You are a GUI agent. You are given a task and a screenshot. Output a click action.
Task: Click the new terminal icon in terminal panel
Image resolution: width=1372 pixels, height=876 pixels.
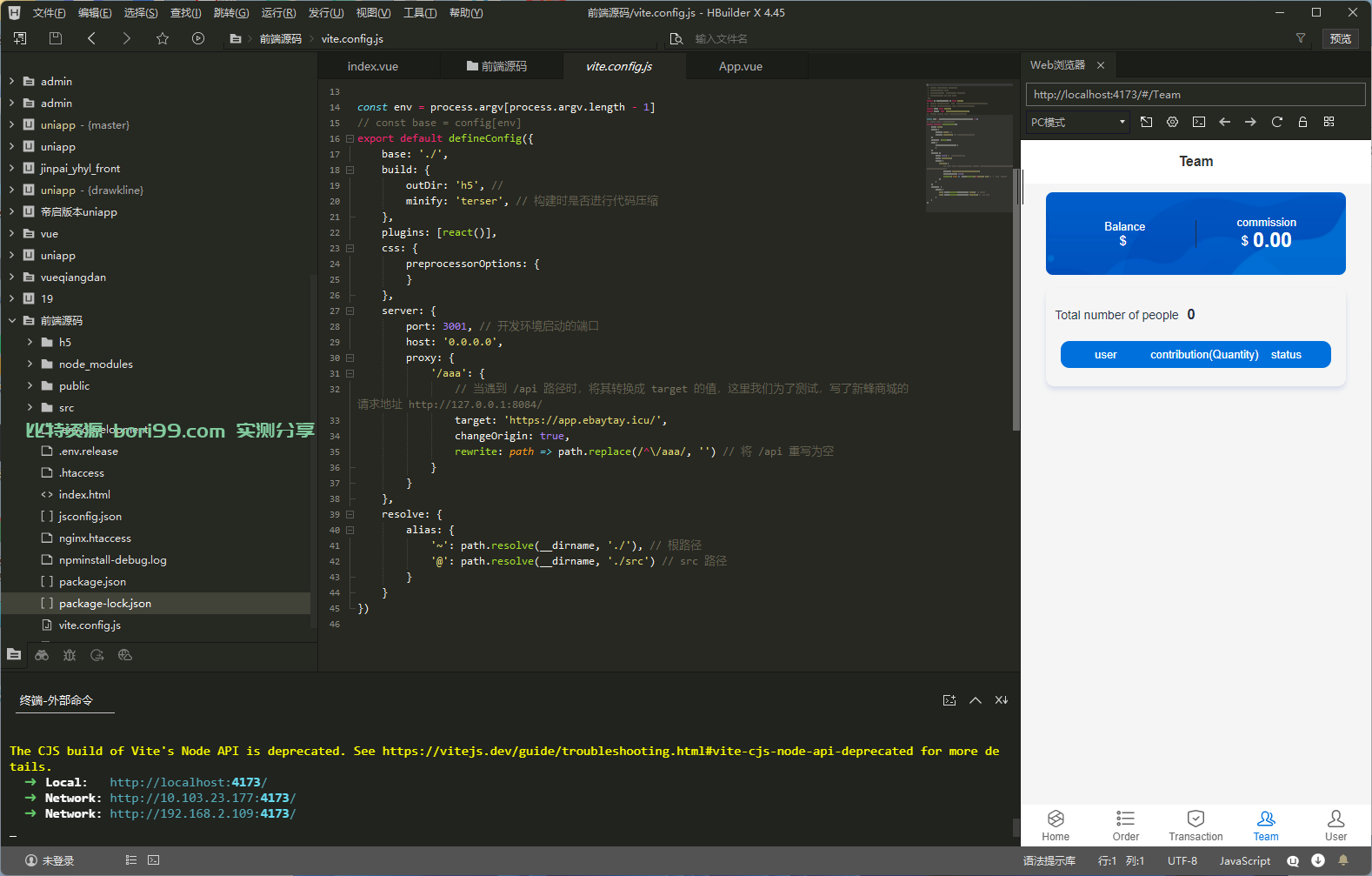pos(949,700)
